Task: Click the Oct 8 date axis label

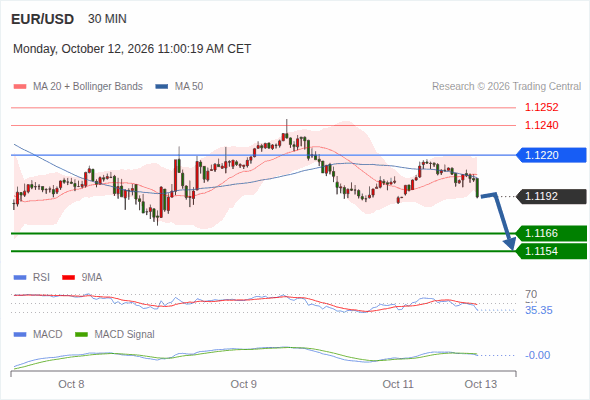Action: pyautogui.click(x=71, y=384)
